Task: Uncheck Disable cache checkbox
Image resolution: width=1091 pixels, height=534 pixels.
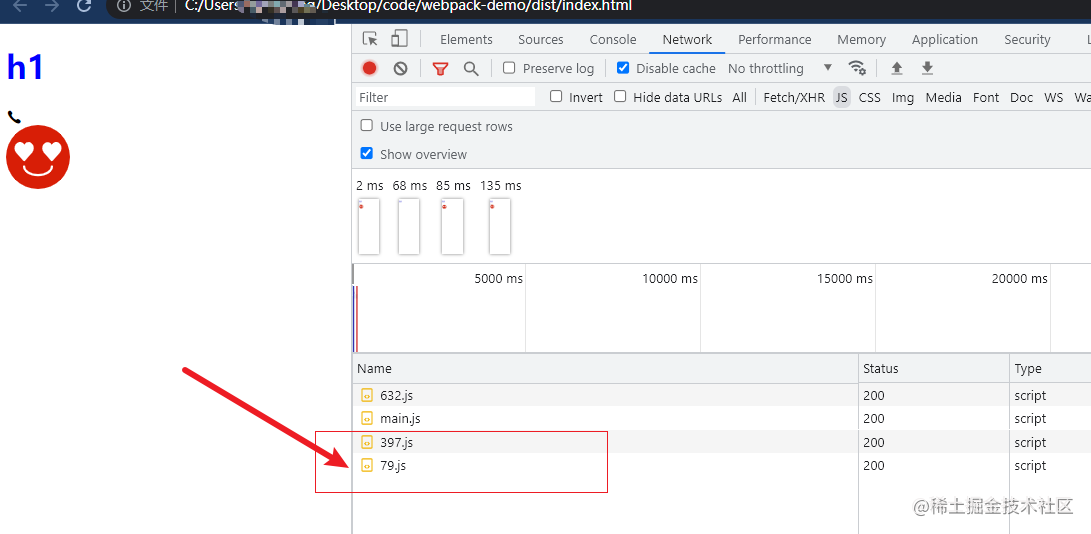Action: [623, 68]
